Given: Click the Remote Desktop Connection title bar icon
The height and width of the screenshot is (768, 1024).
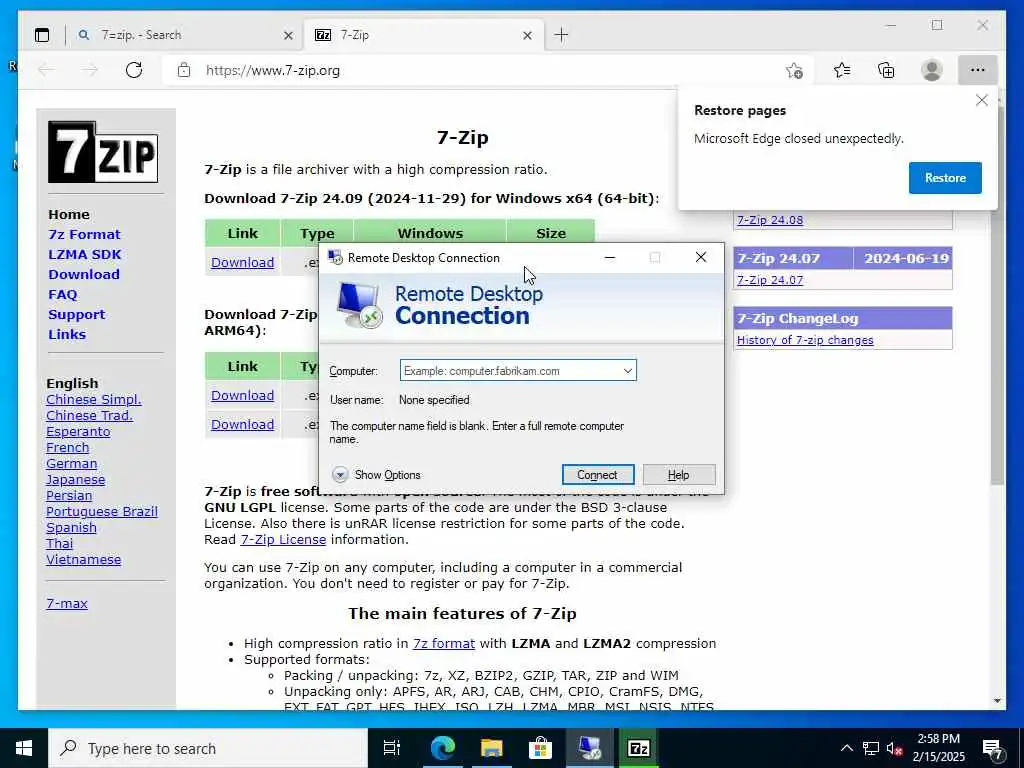Looking at the screenshot, I should click(335, 257).
